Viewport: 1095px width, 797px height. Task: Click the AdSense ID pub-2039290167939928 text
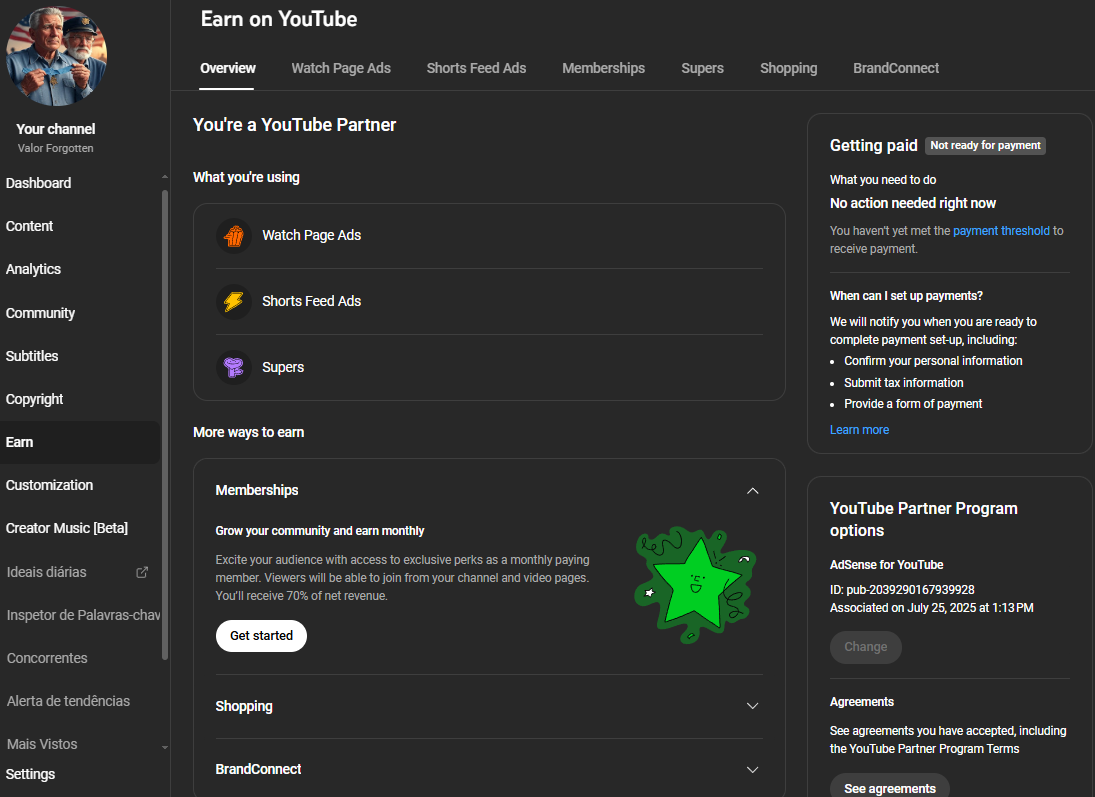pyautogui.click(x=902, y=590)
